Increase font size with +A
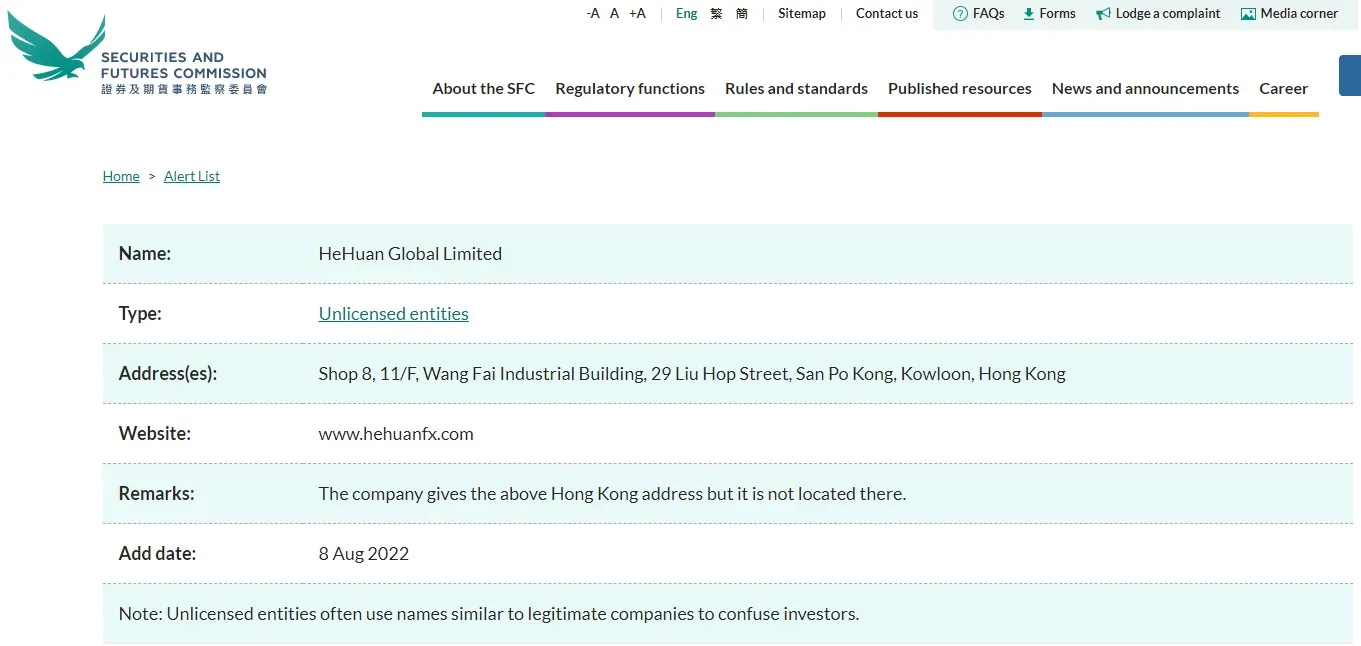1361x646 pixels. coord(637,14)
